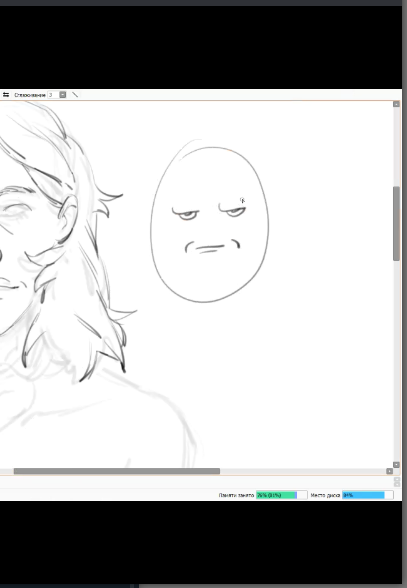
Task: Click the stabilizer label text in the toolbar
Action: (30, 95)
